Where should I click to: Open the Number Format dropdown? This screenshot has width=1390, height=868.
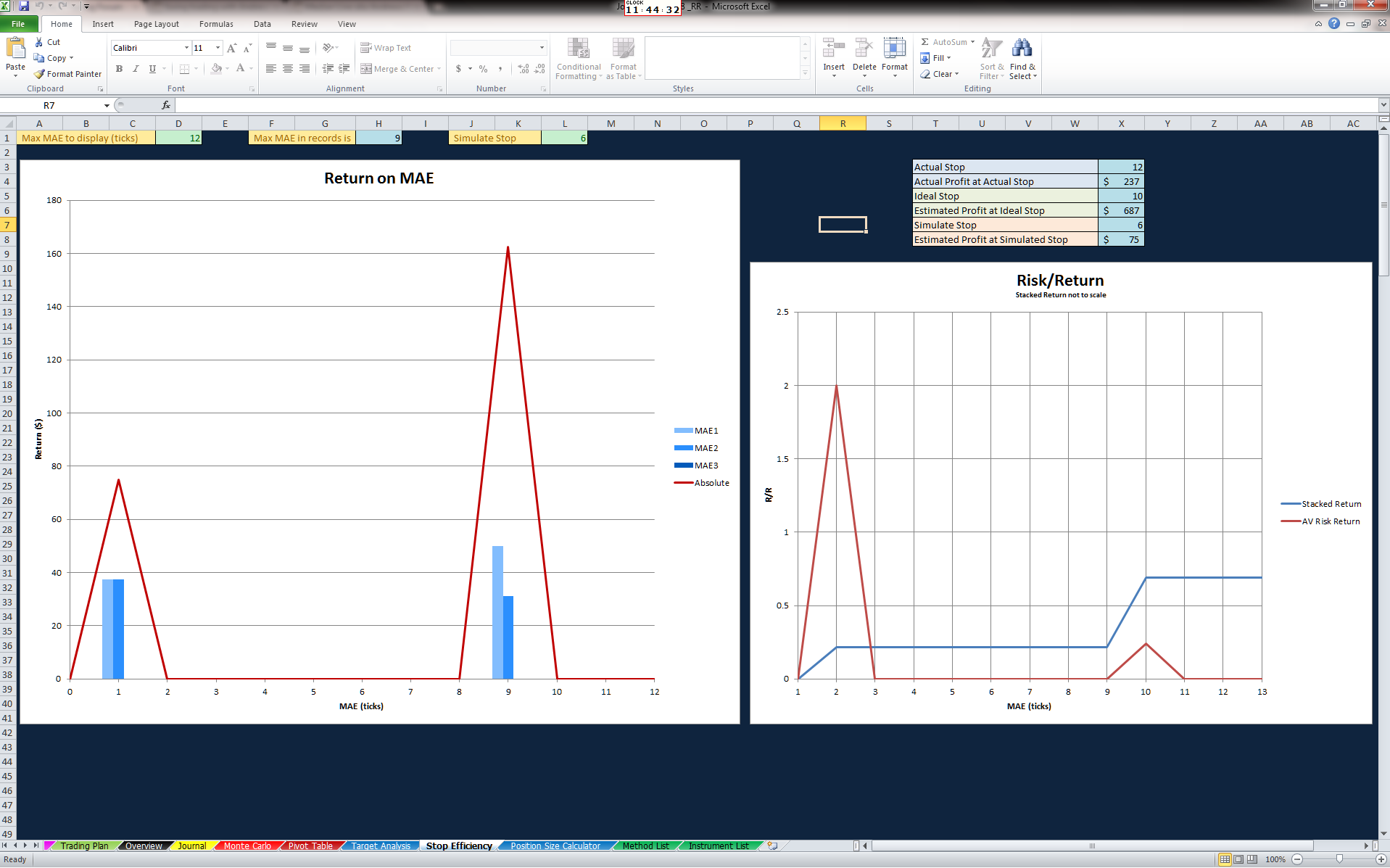(542, 48)
